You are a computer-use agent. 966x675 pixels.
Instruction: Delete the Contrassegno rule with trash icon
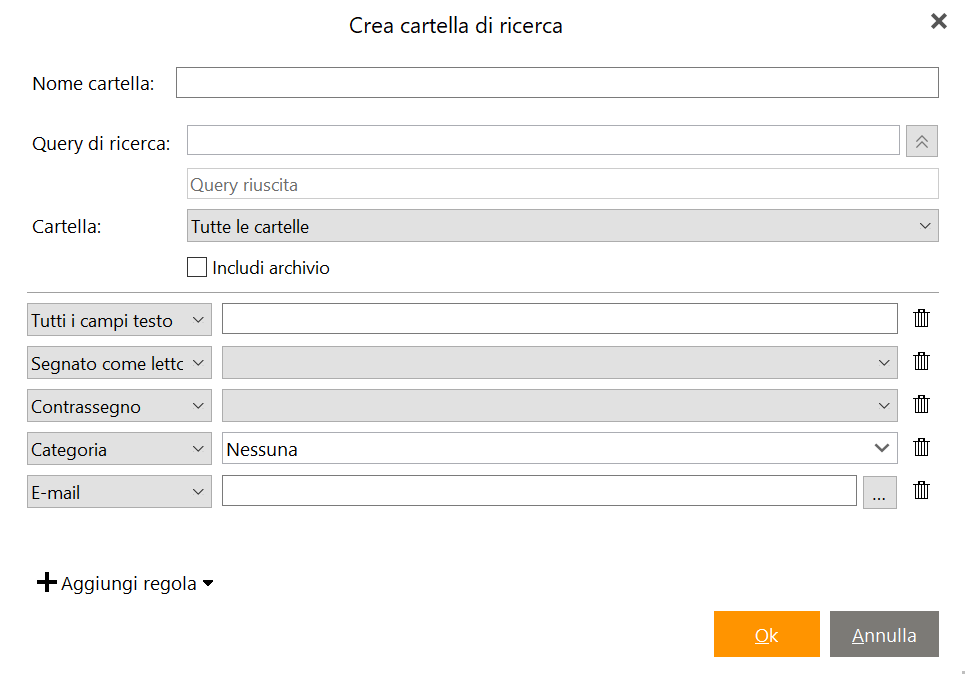click(921, 405)
